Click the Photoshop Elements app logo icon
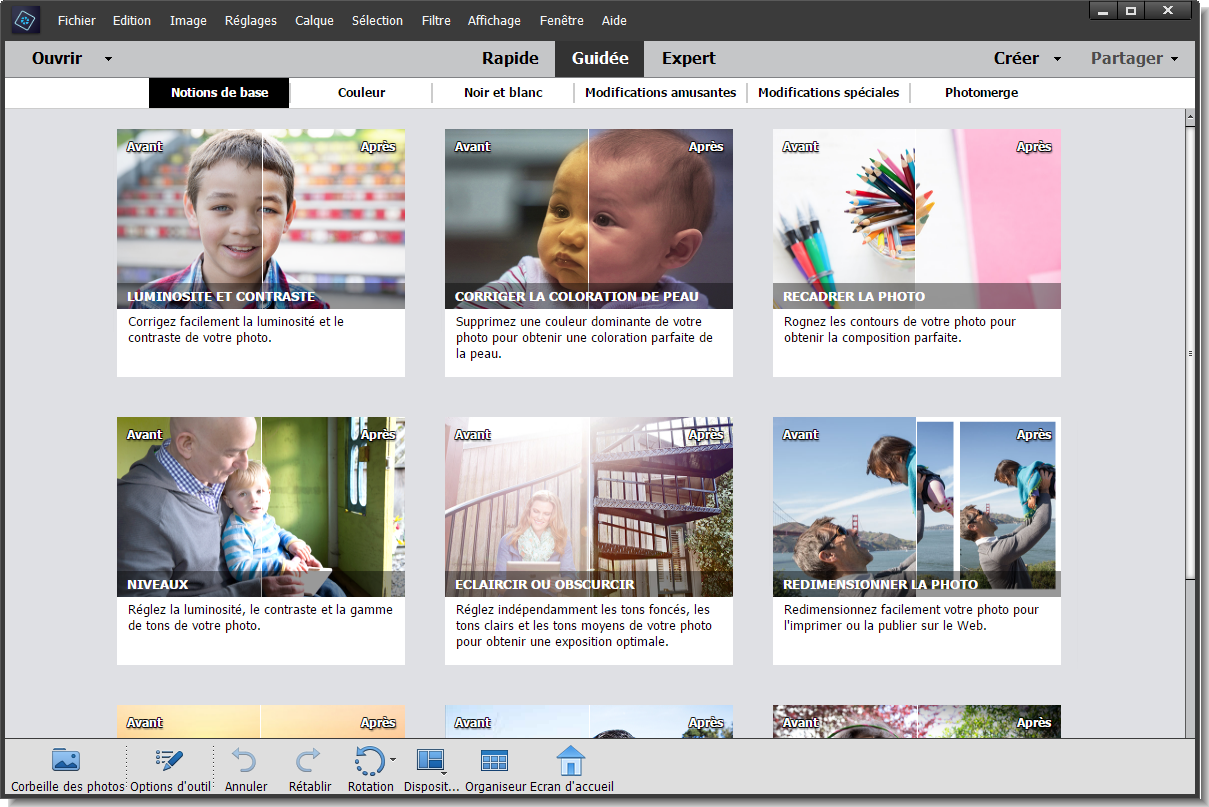1209x807 pixels. click(26, 20)
